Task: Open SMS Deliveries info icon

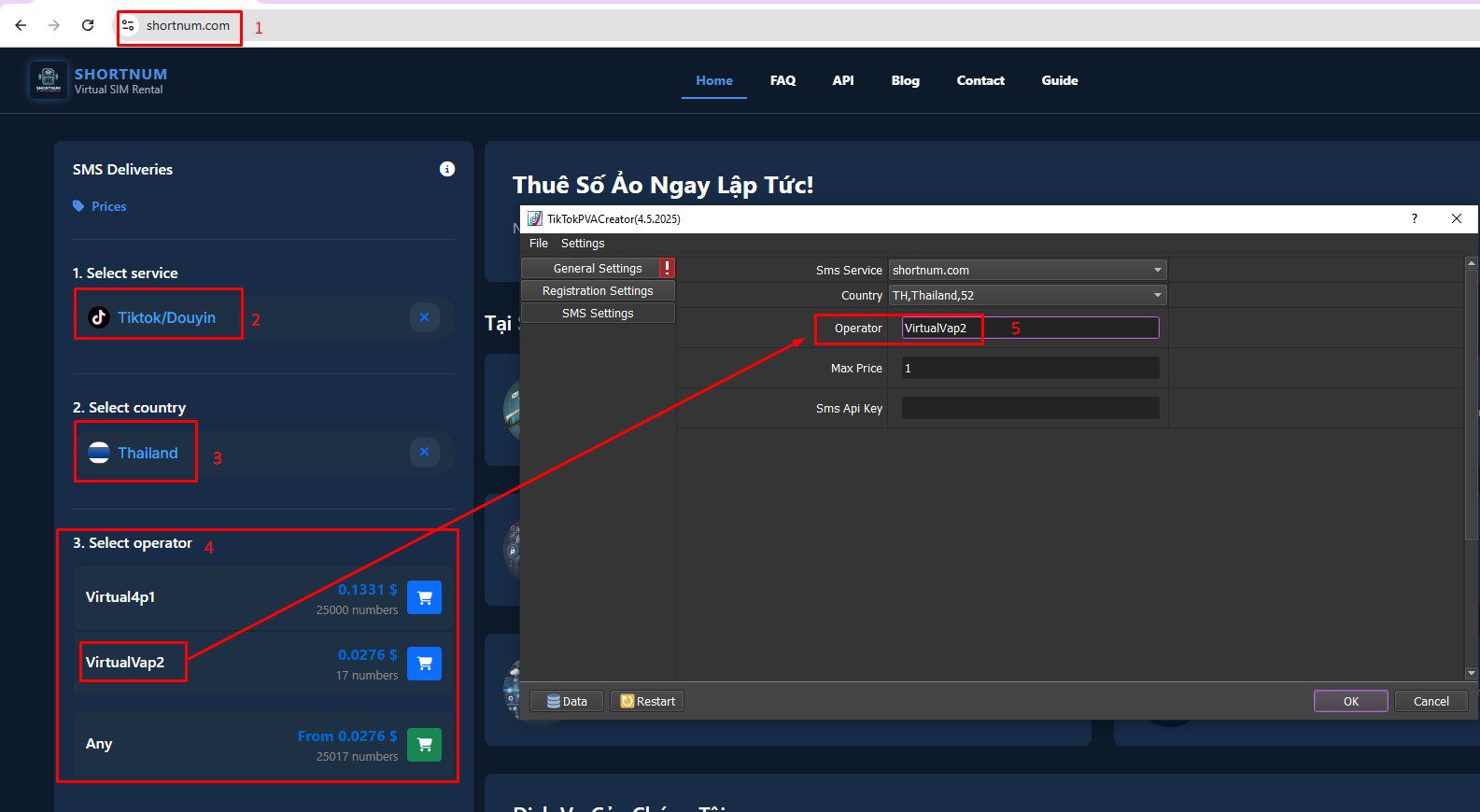Action: 447,169
